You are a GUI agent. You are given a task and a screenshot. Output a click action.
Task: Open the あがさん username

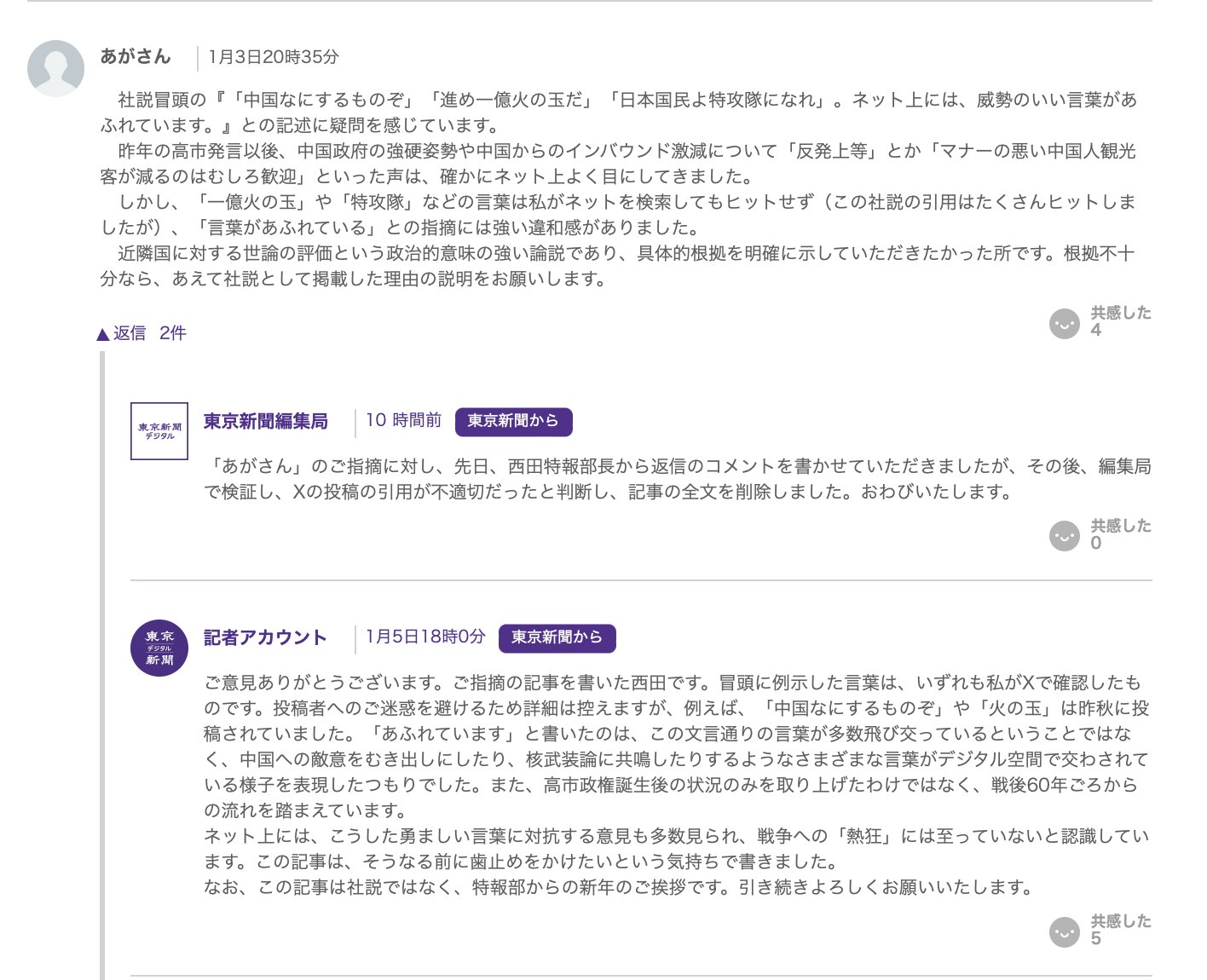coord(136,57)
